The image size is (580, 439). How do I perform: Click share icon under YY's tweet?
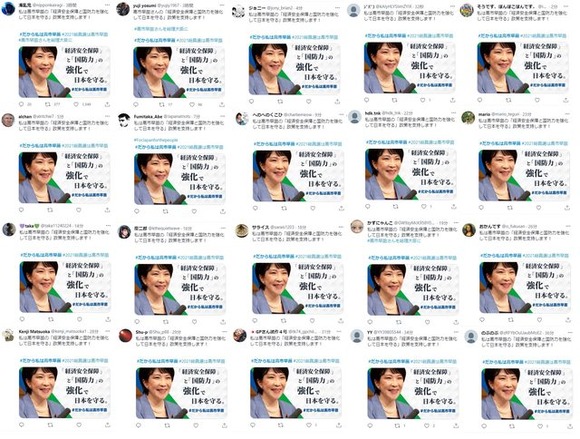click(x=456, y=426)
